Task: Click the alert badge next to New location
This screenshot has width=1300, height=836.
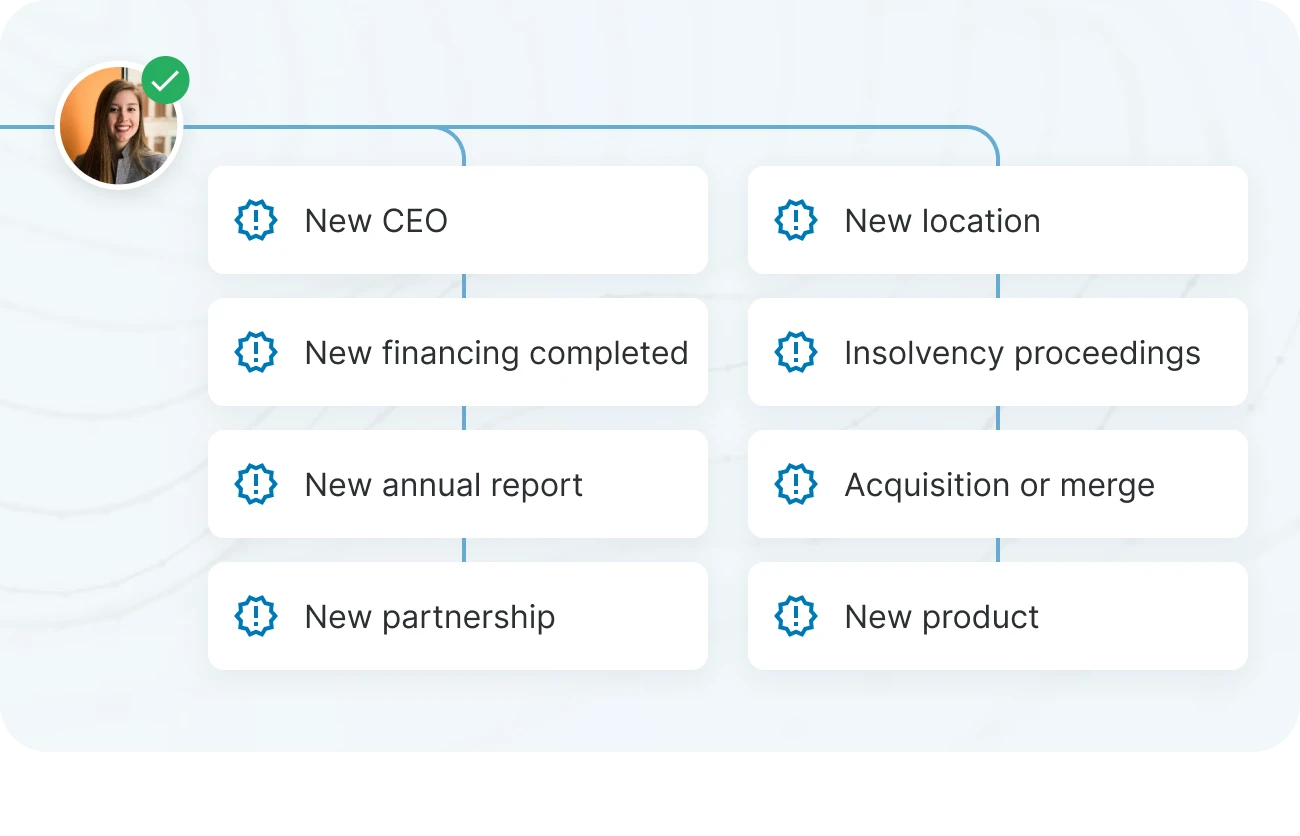Action: coord(796,220)
